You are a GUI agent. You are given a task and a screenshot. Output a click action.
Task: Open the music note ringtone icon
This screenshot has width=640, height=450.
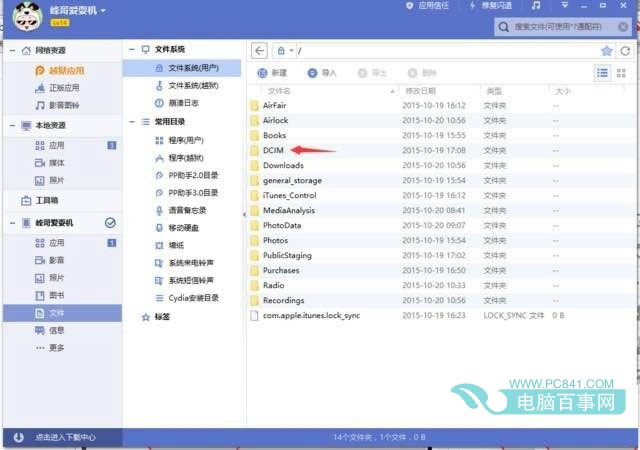pos(536,6)
